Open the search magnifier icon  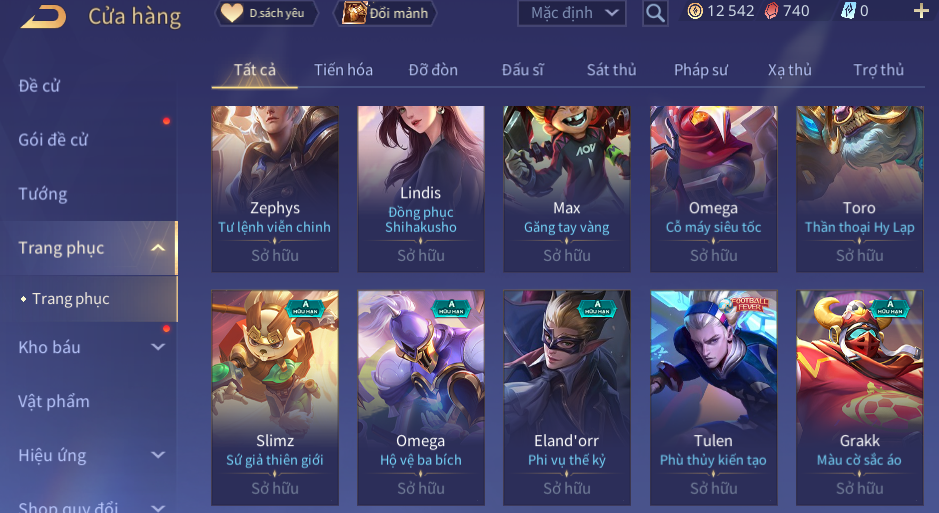pos(655,13)
